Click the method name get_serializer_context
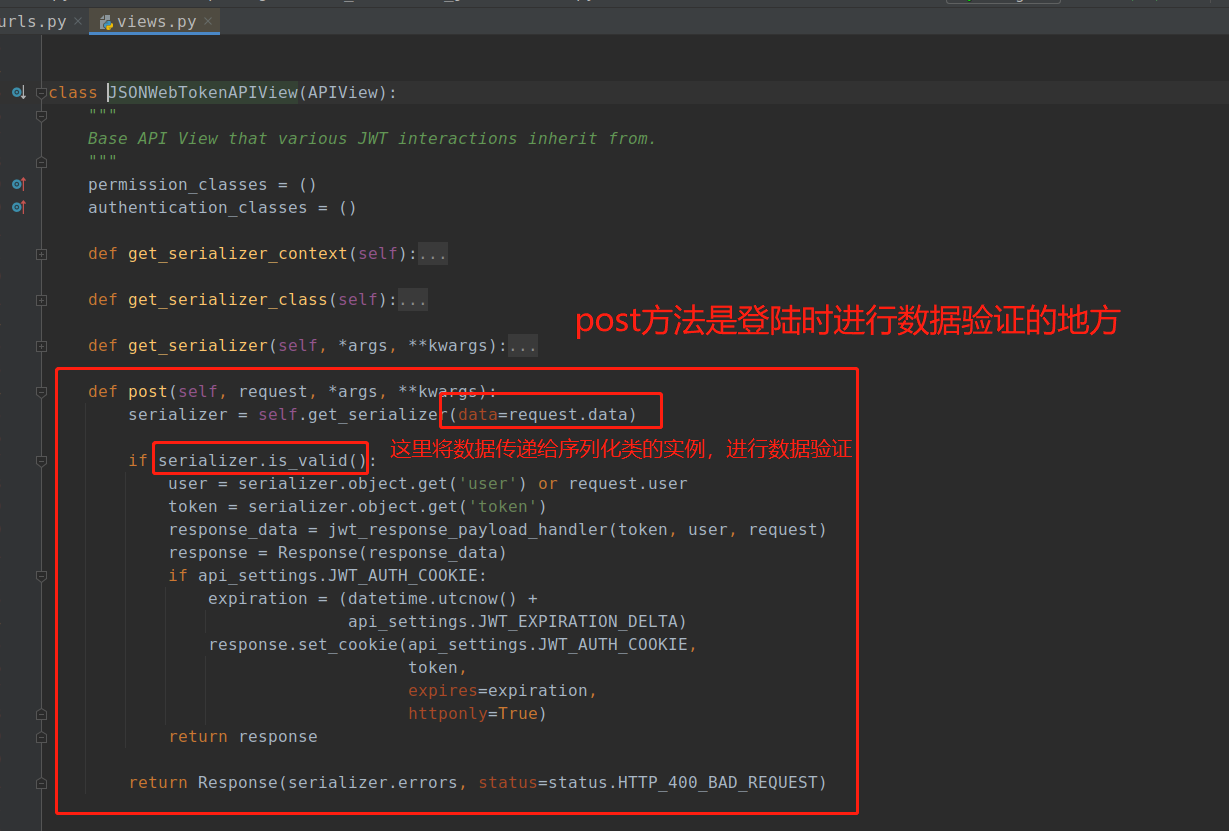The width and height of the screenshot is (1229, 831). point(238,254)
